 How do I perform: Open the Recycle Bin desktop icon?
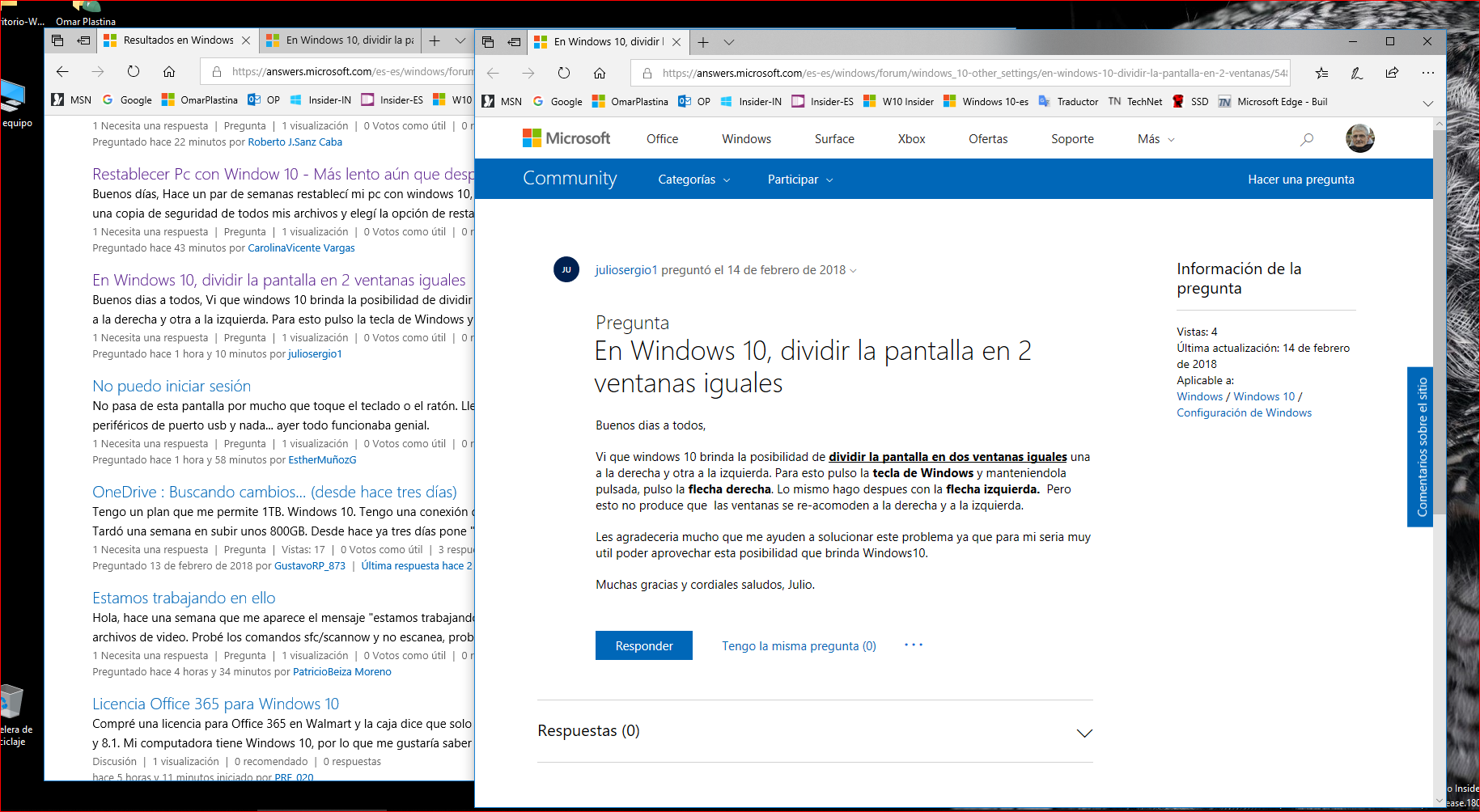pyautogui.click(x=15, y=716)
